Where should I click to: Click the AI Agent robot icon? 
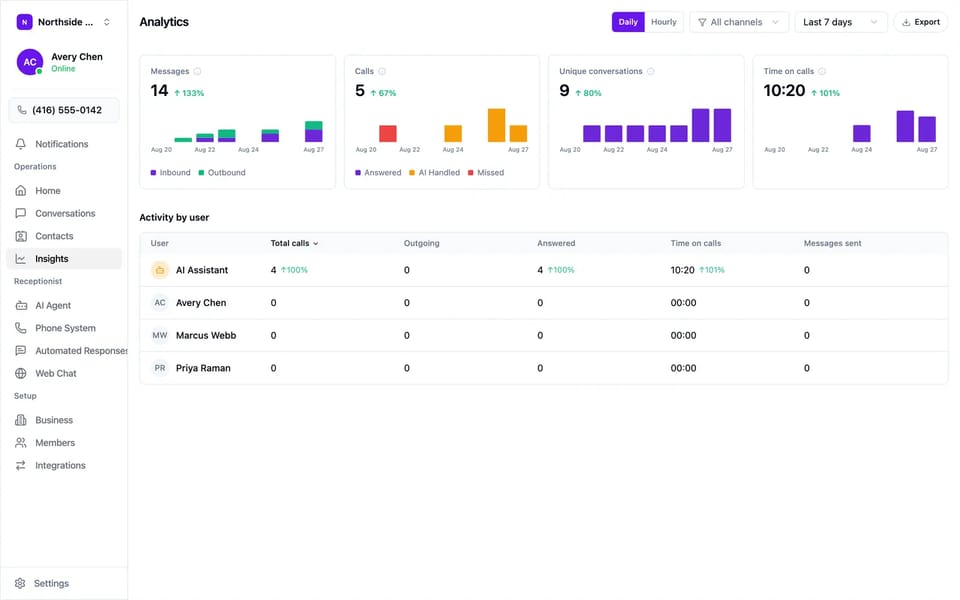coord(21,305)
